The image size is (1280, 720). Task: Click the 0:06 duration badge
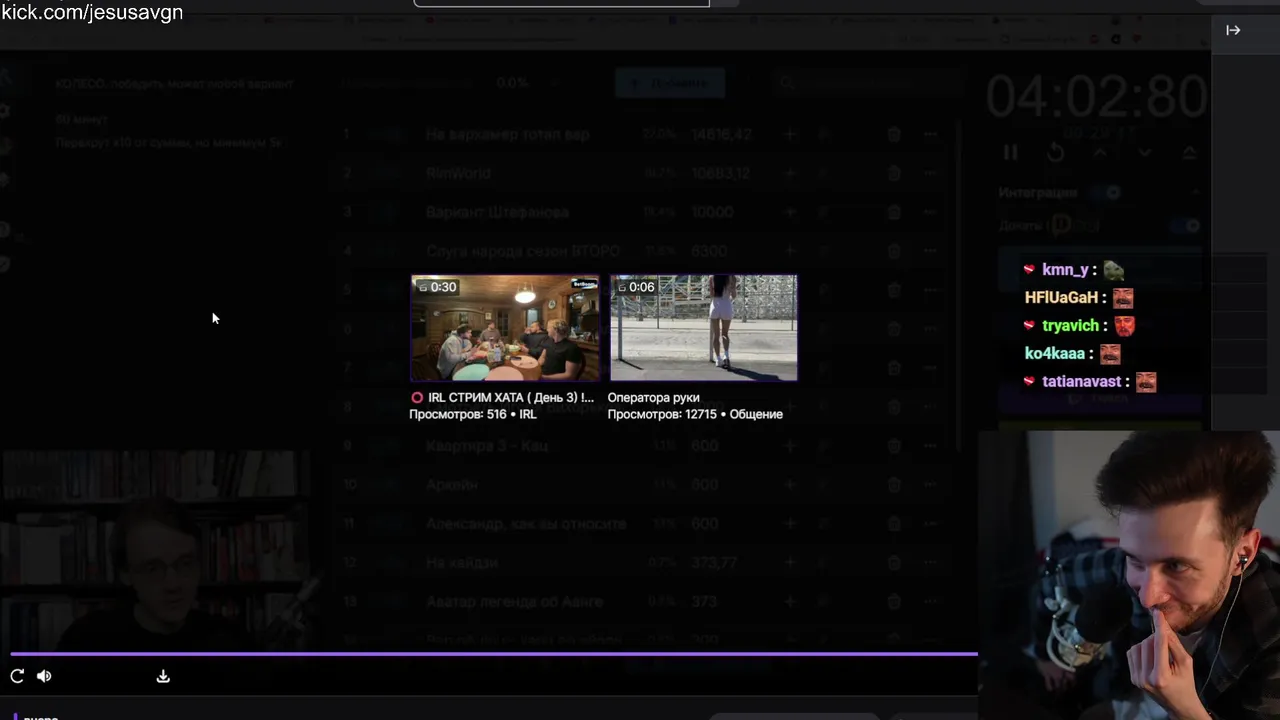pos(636,287)
